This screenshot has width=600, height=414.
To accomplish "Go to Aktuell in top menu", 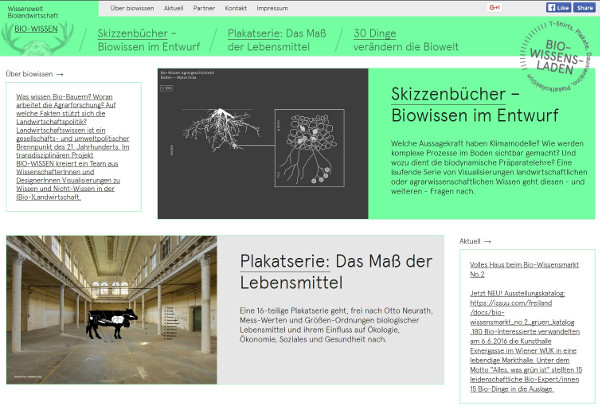I will coord(173,7).
